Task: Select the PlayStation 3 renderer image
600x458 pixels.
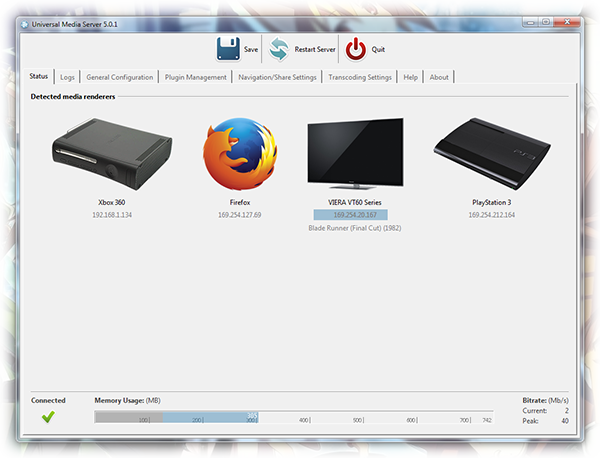Action: [492, 154]
